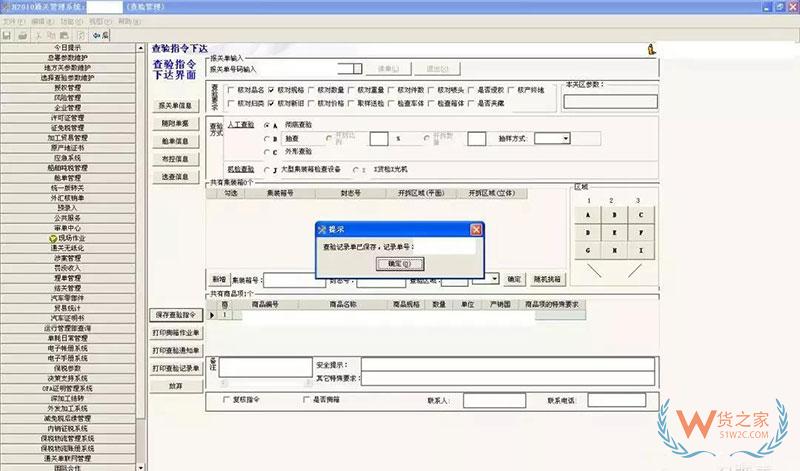Select radio option B 抽查
800x471 pixels.
tap(267, 139)
